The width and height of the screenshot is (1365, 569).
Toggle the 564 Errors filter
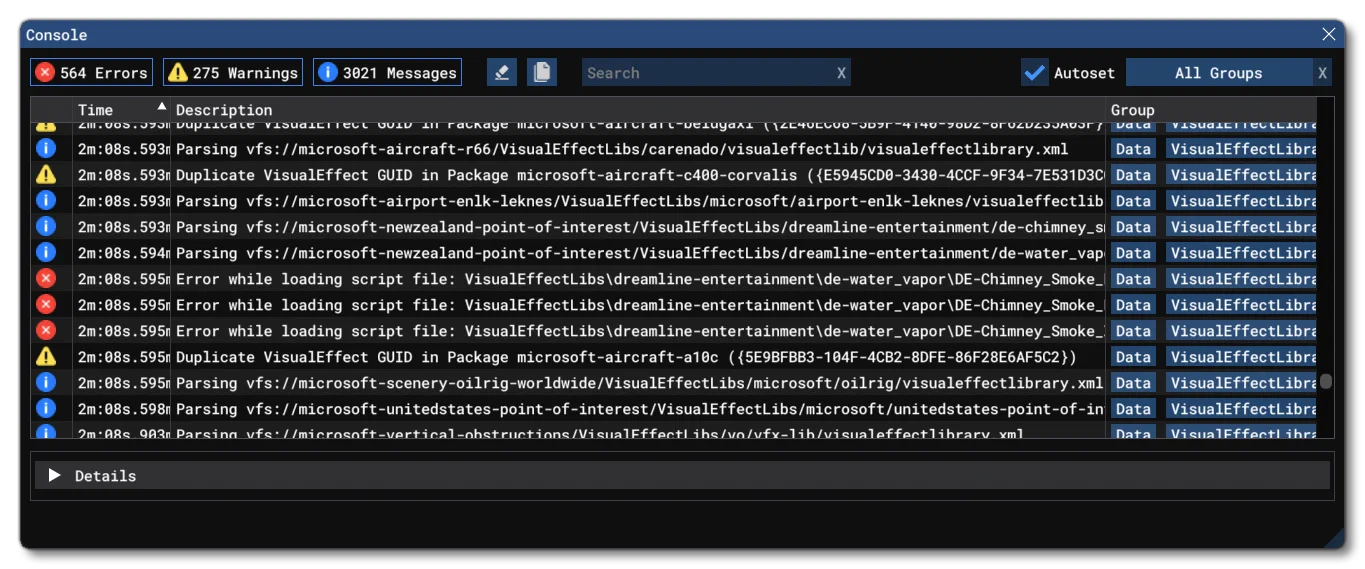point(91,72)
